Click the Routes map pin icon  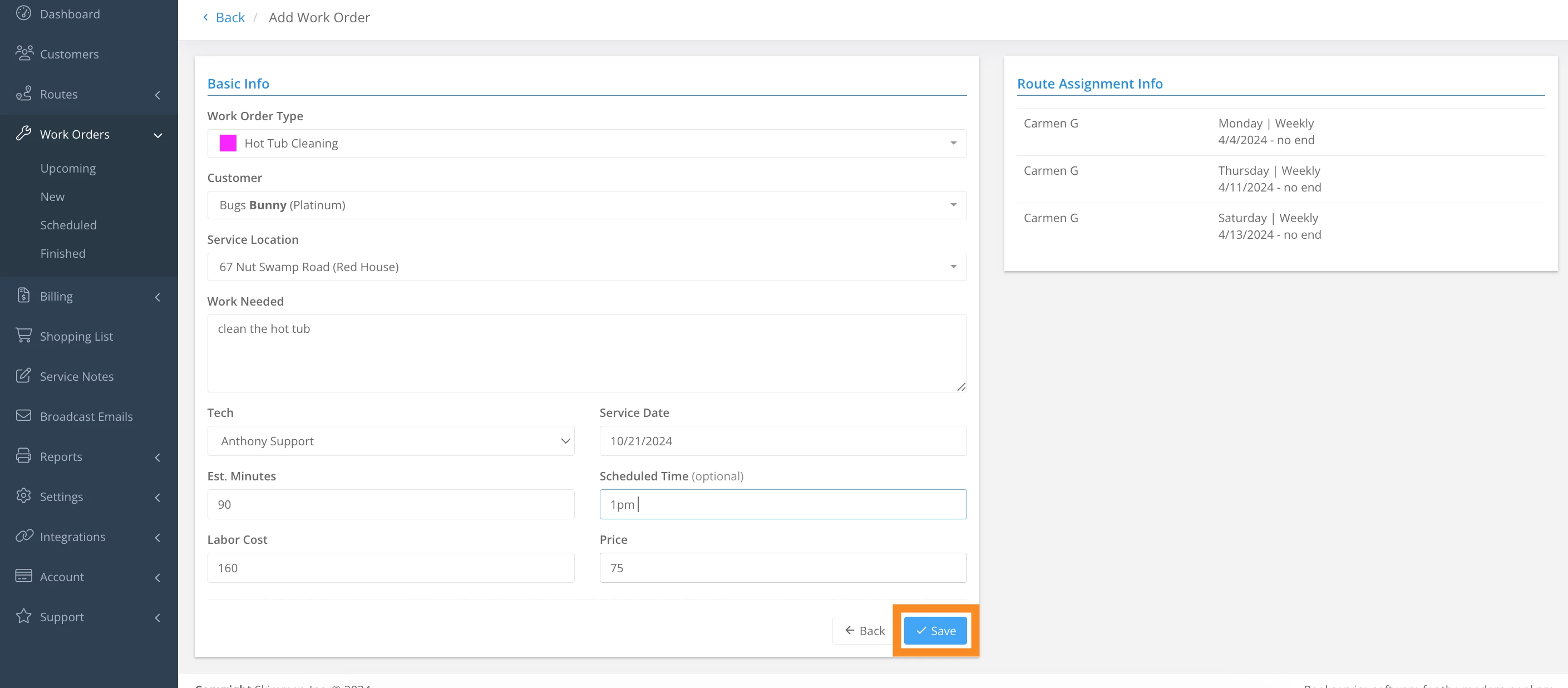[23, 93]
